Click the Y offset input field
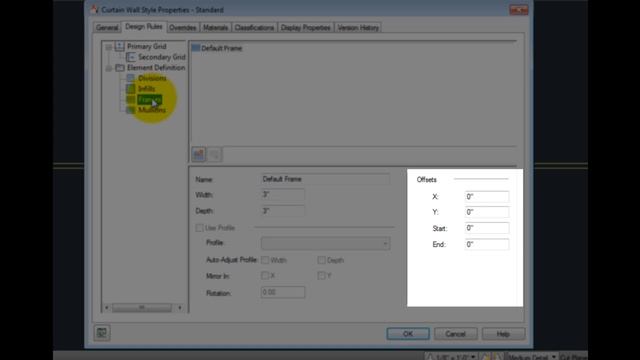 [487, 212]
